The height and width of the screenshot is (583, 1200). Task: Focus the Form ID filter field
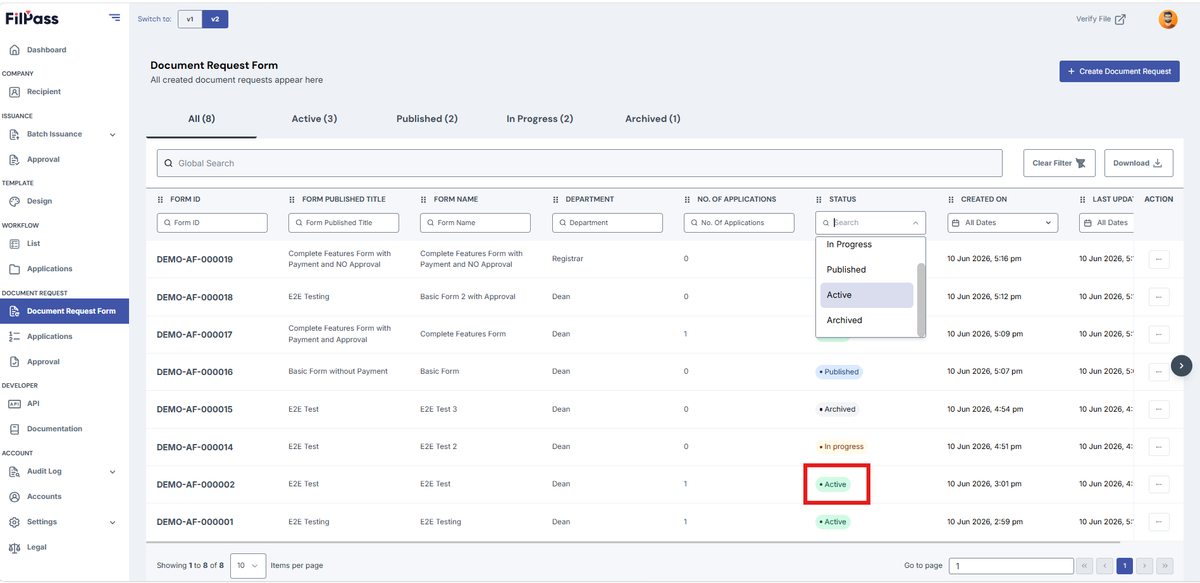pyautogui.click(x=212, y=223)
